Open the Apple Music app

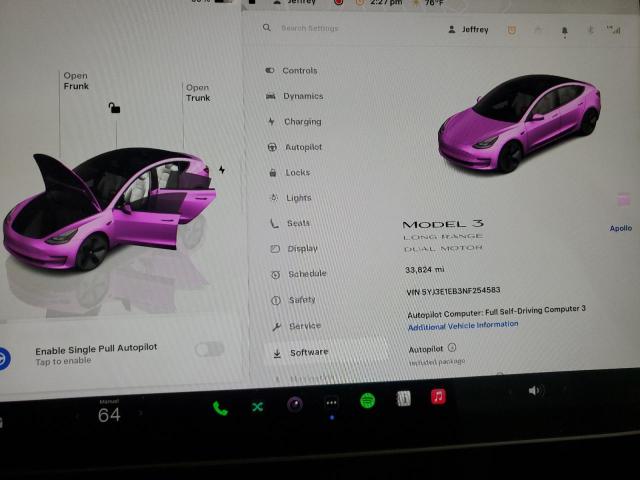pyautogui.click(x=438, y=396)
